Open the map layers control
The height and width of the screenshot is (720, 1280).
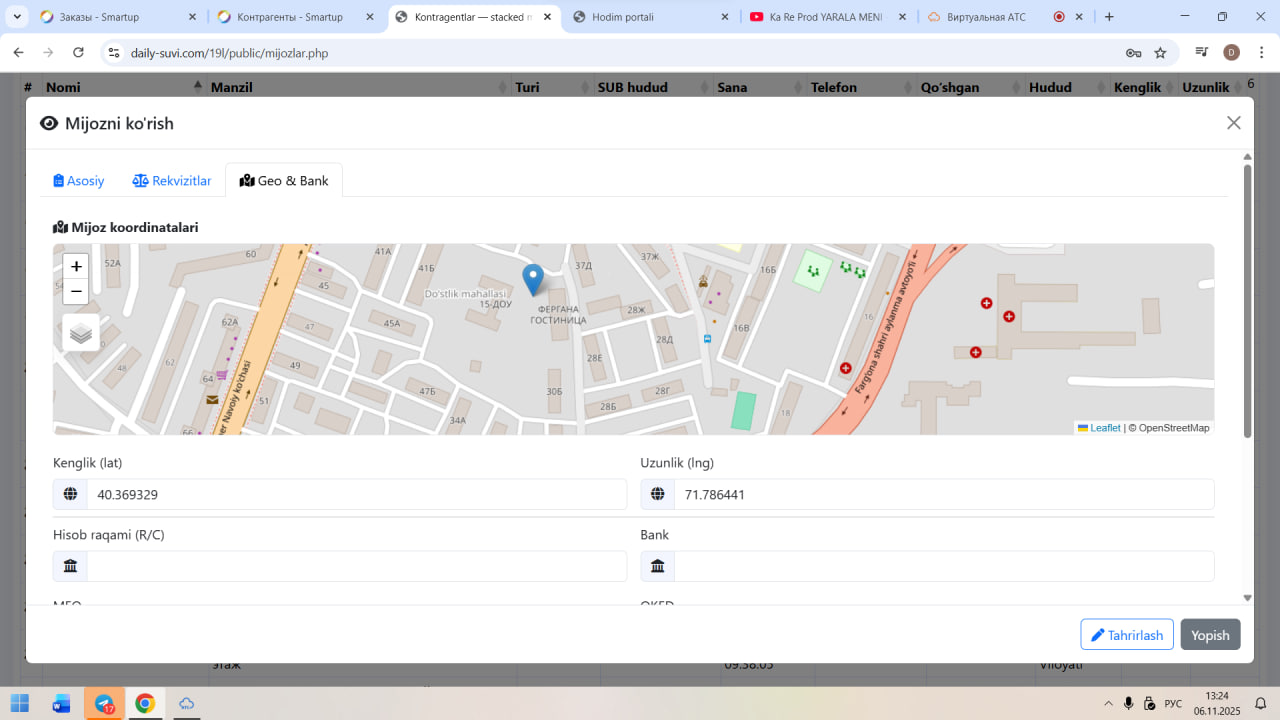pyautogui.click(x=81, y=333)
